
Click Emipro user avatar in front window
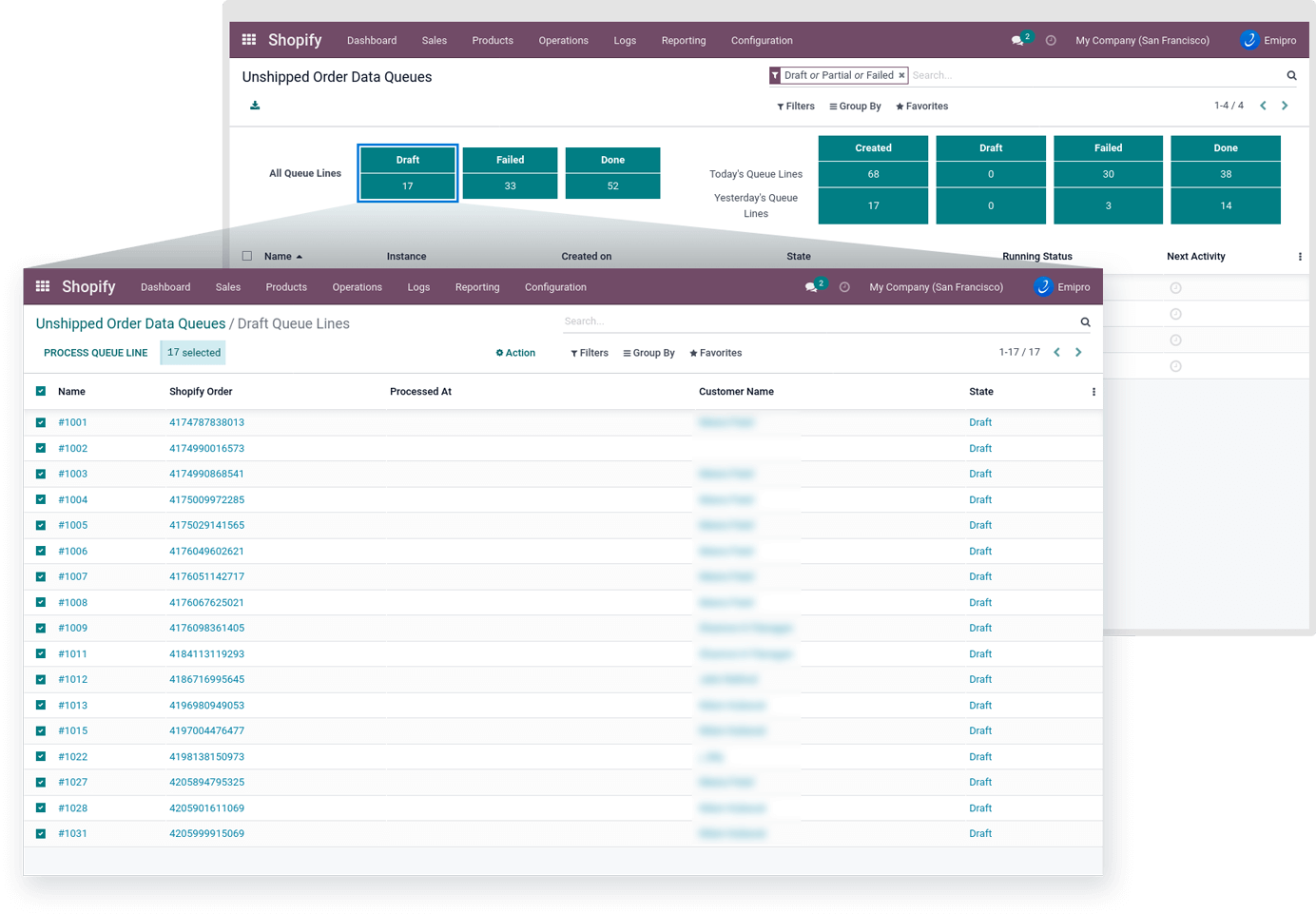1043,286
